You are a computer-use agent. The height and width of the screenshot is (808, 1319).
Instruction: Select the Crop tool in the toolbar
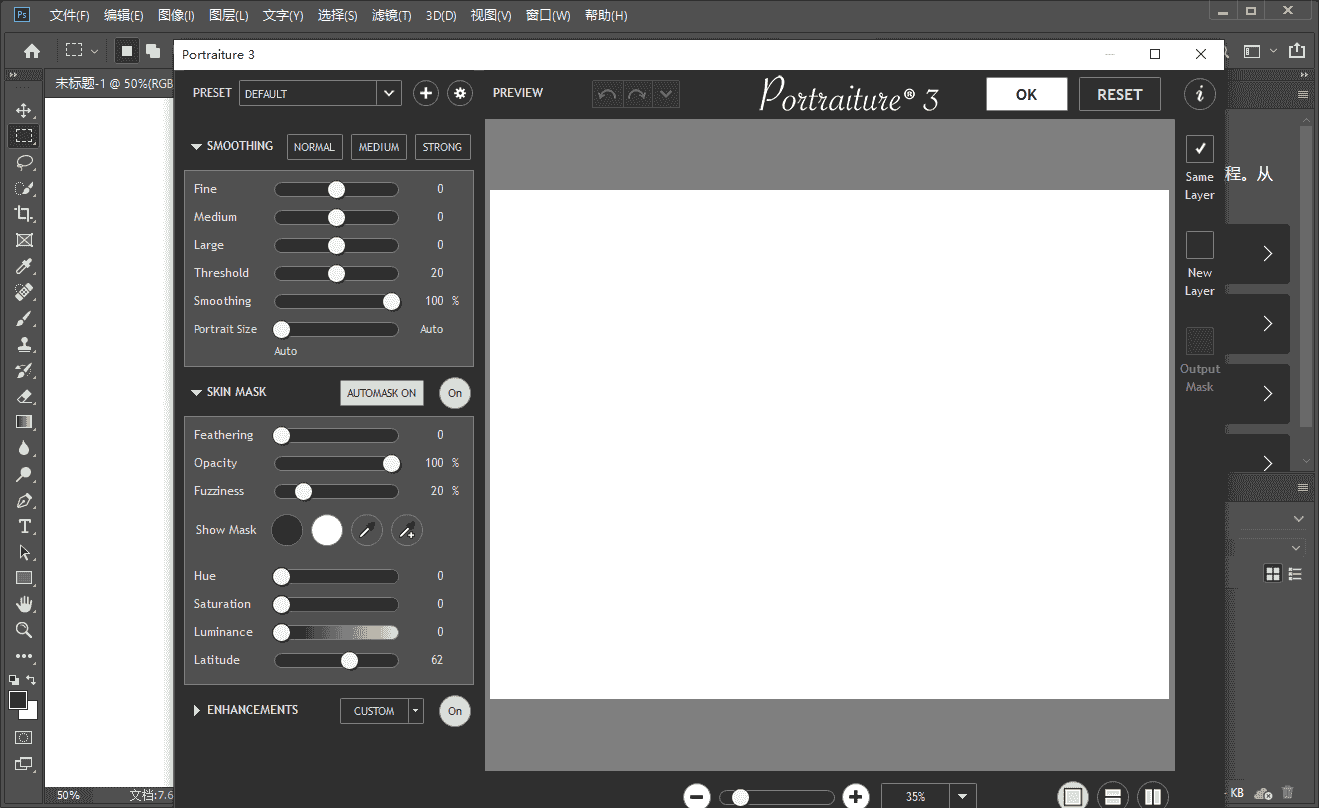pos(24,214)
